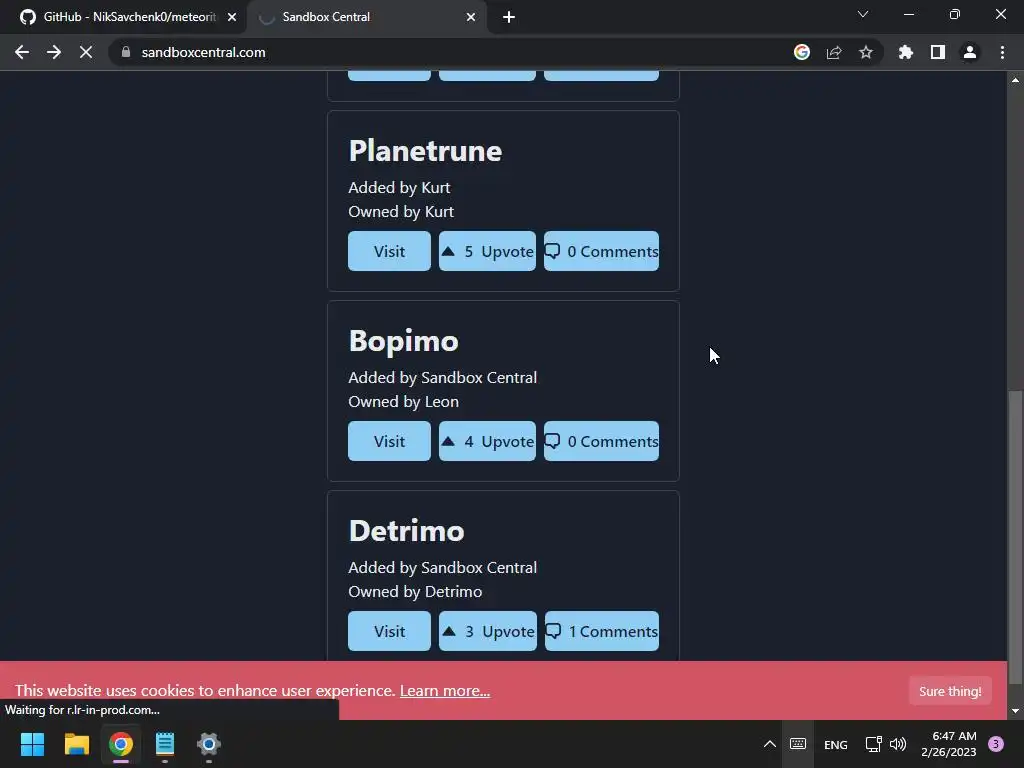Click the 'Owned by Leon' text
The width and height of the screenshot is (1024, 768).
(x=404, y=402)
